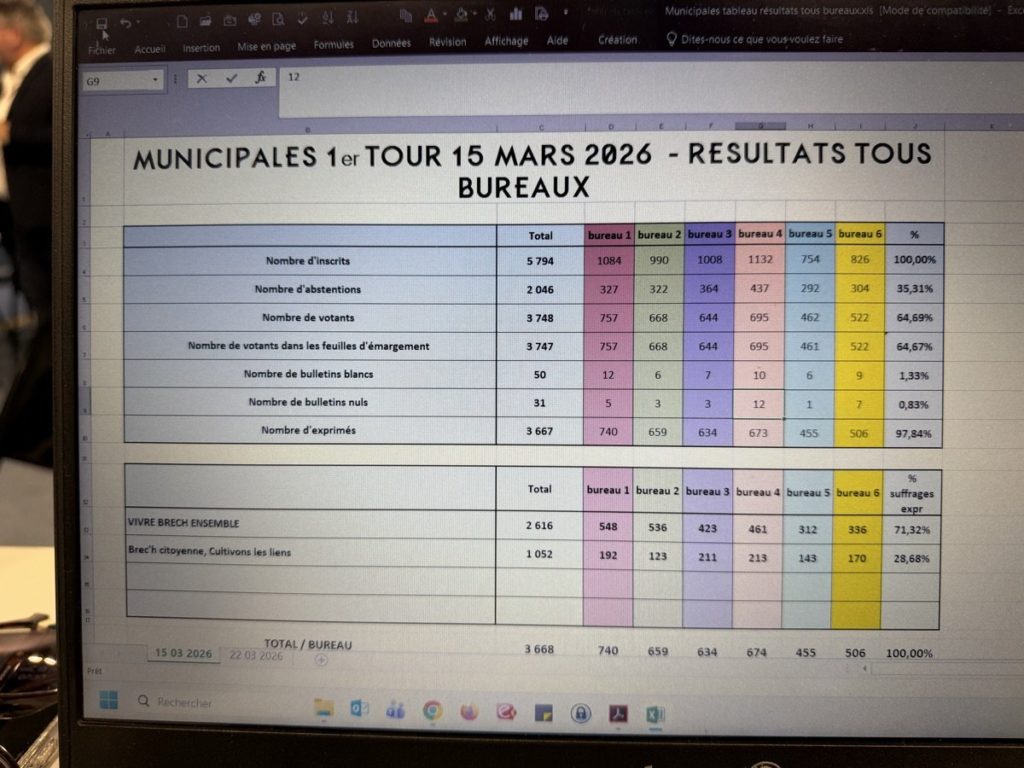Click the Undo arrow icon
Screen dimensions: 1024x768
point(126,22)
